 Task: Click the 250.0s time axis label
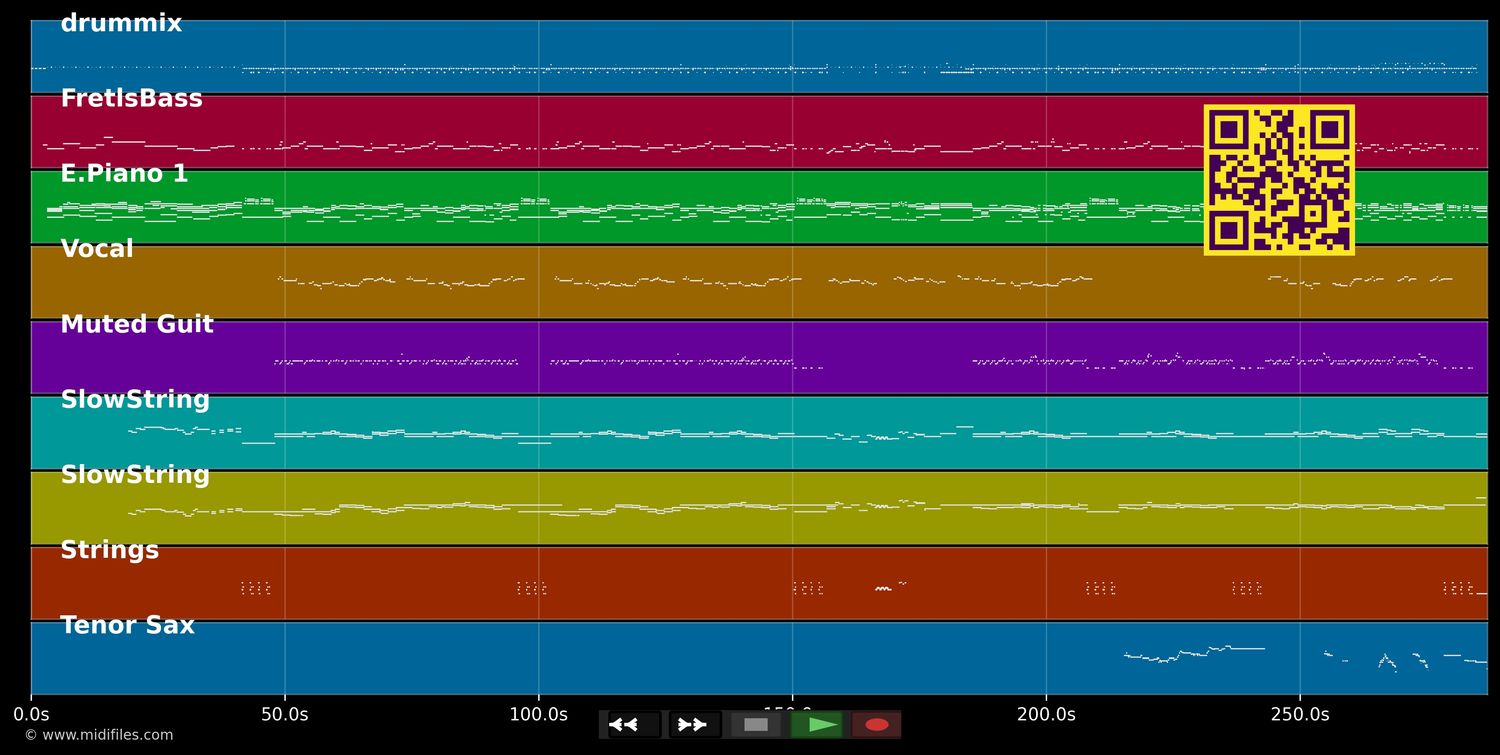pyautogui.click(x=1300, y=715)
